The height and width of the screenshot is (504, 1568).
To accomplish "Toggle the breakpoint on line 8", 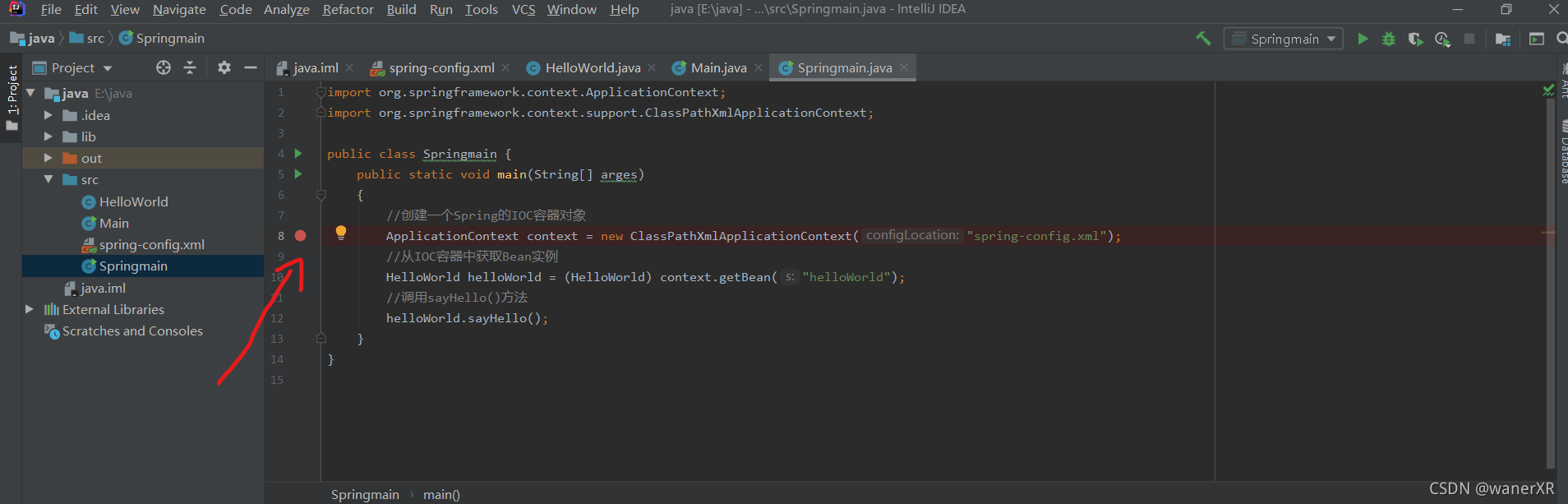I will [301, 236].
